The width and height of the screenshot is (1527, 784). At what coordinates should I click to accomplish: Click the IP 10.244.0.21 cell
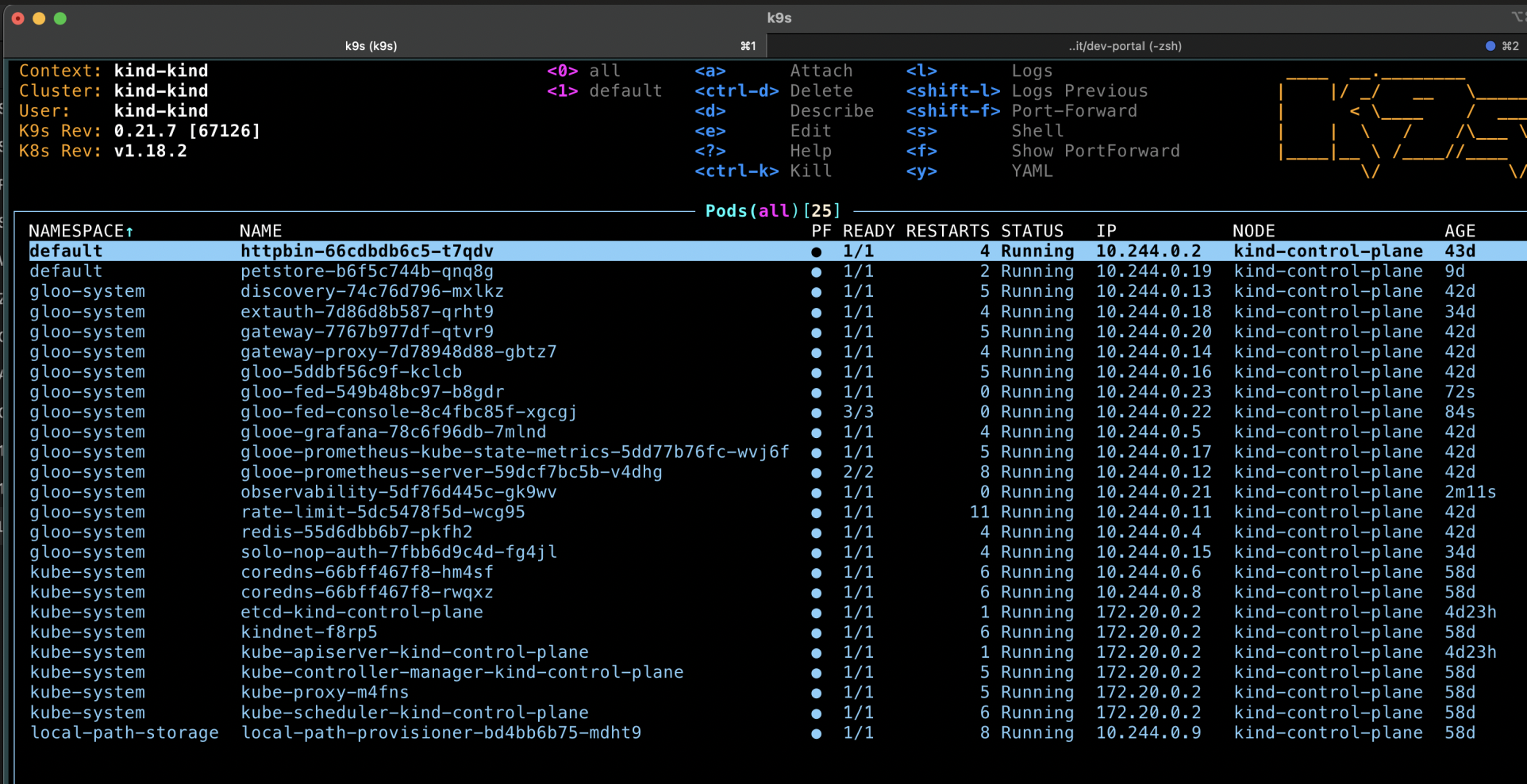(x=1153, y=492)
